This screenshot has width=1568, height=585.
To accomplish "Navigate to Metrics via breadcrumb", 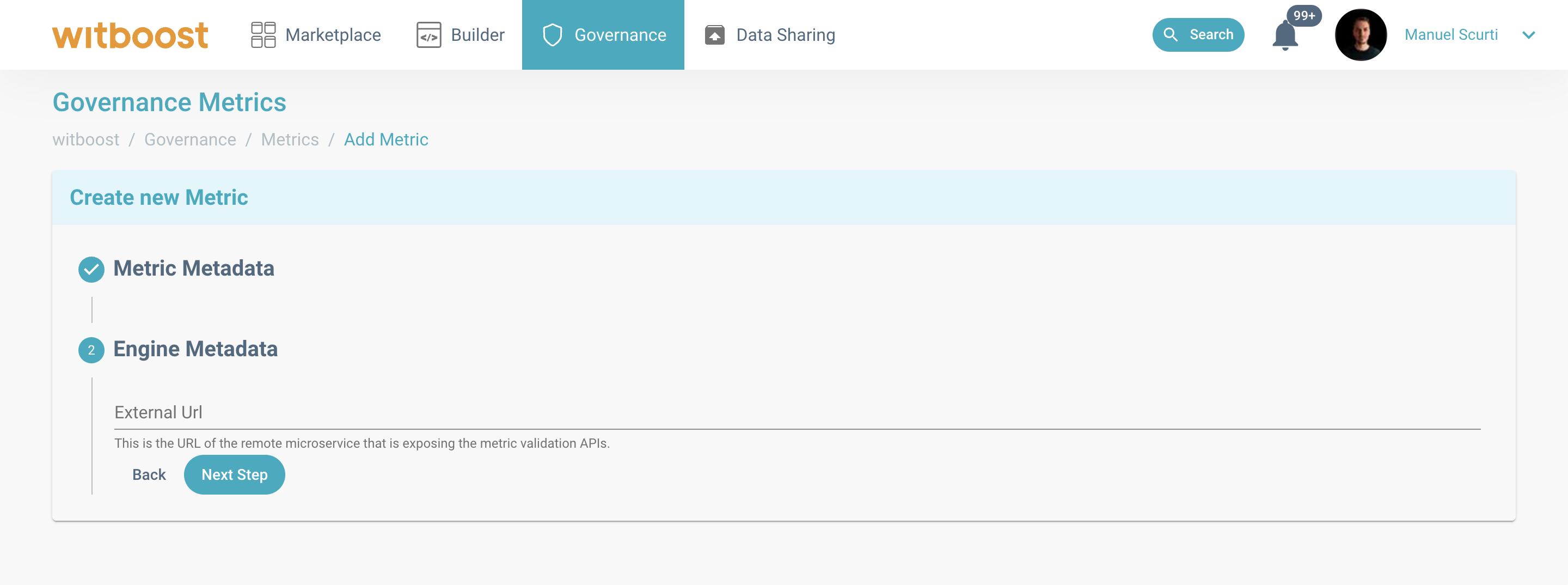I will (290, 139).
